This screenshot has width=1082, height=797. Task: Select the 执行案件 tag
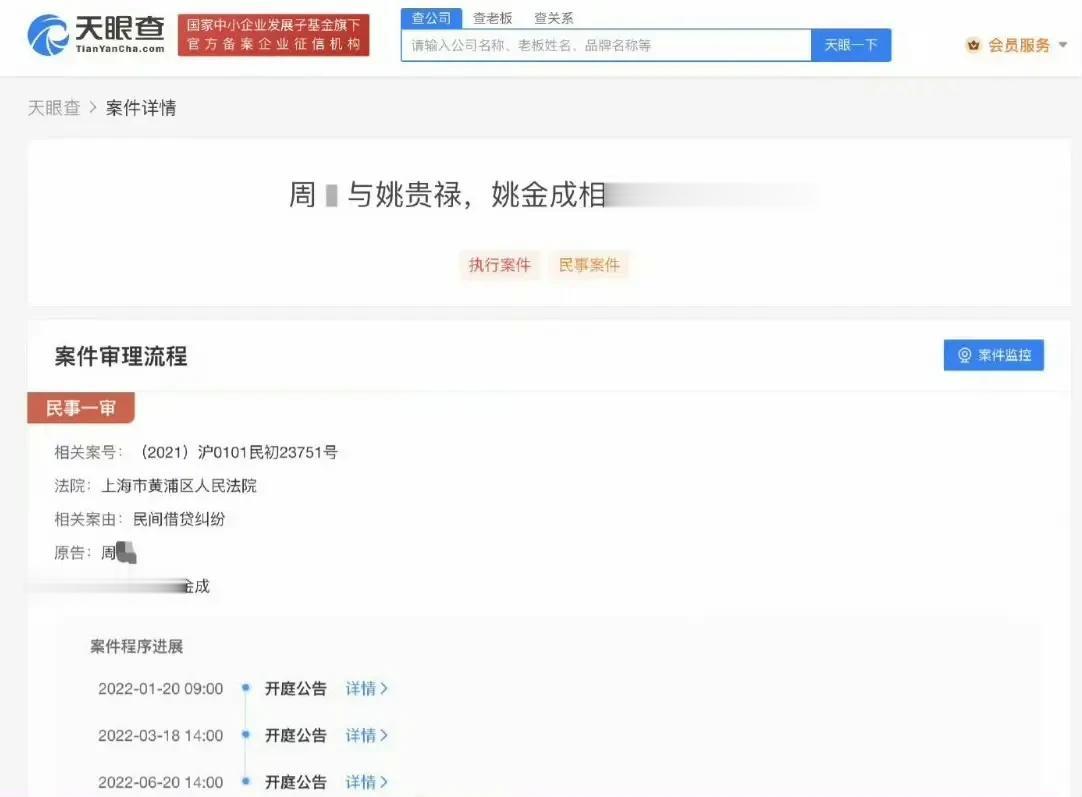[500, 265]
